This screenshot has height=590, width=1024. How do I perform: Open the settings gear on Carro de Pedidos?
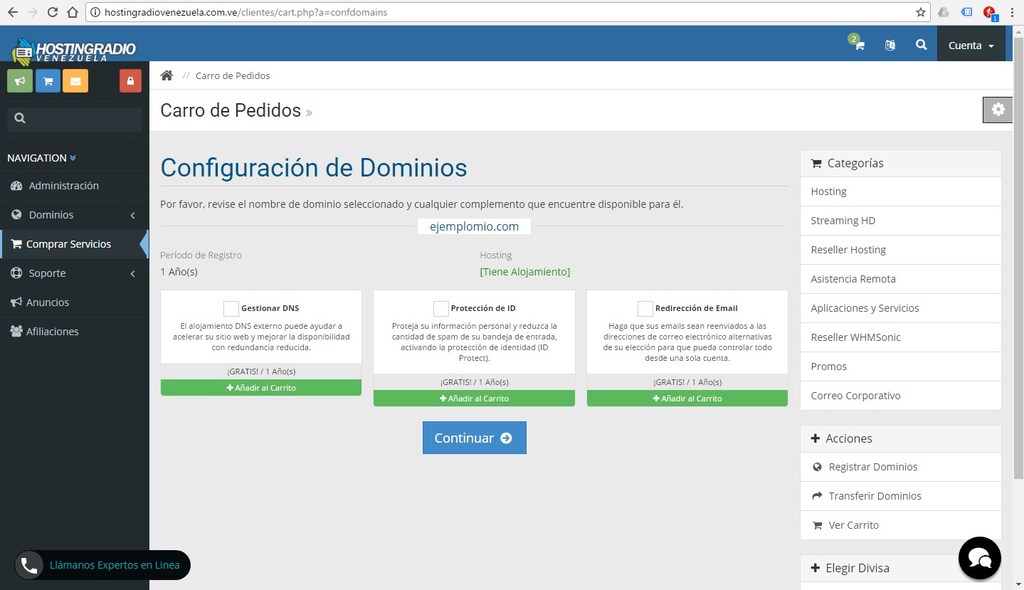[x=997, y=110]
